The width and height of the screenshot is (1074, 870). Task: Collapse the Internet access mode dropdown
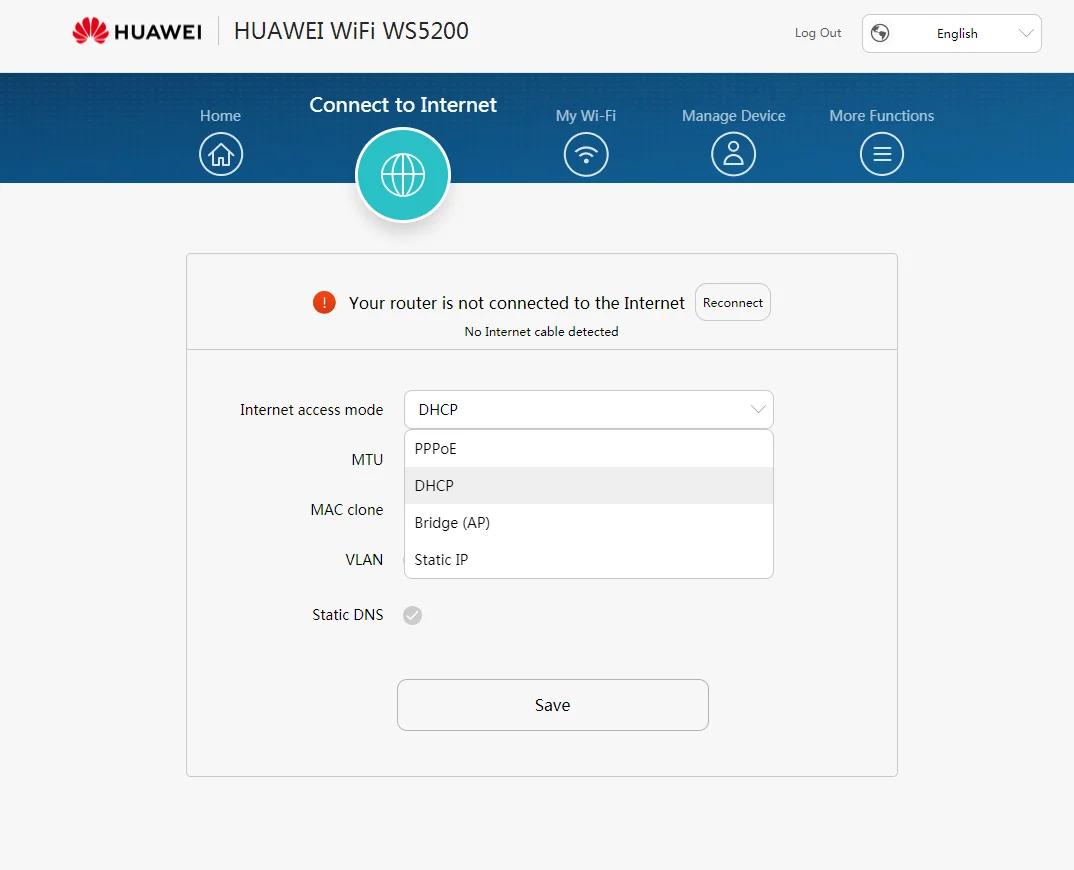coord(588,410)
